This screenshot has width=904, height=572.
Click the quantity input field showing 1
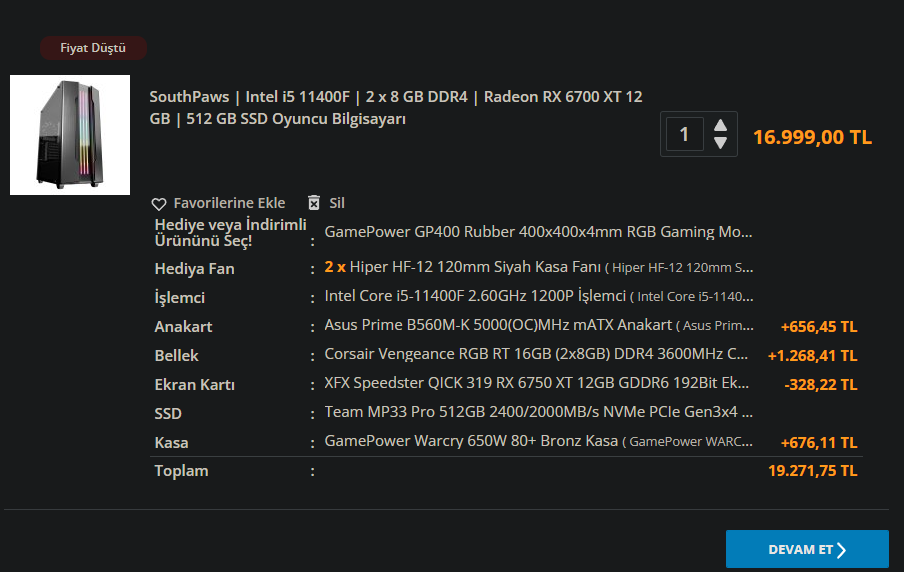click(684, 134)
